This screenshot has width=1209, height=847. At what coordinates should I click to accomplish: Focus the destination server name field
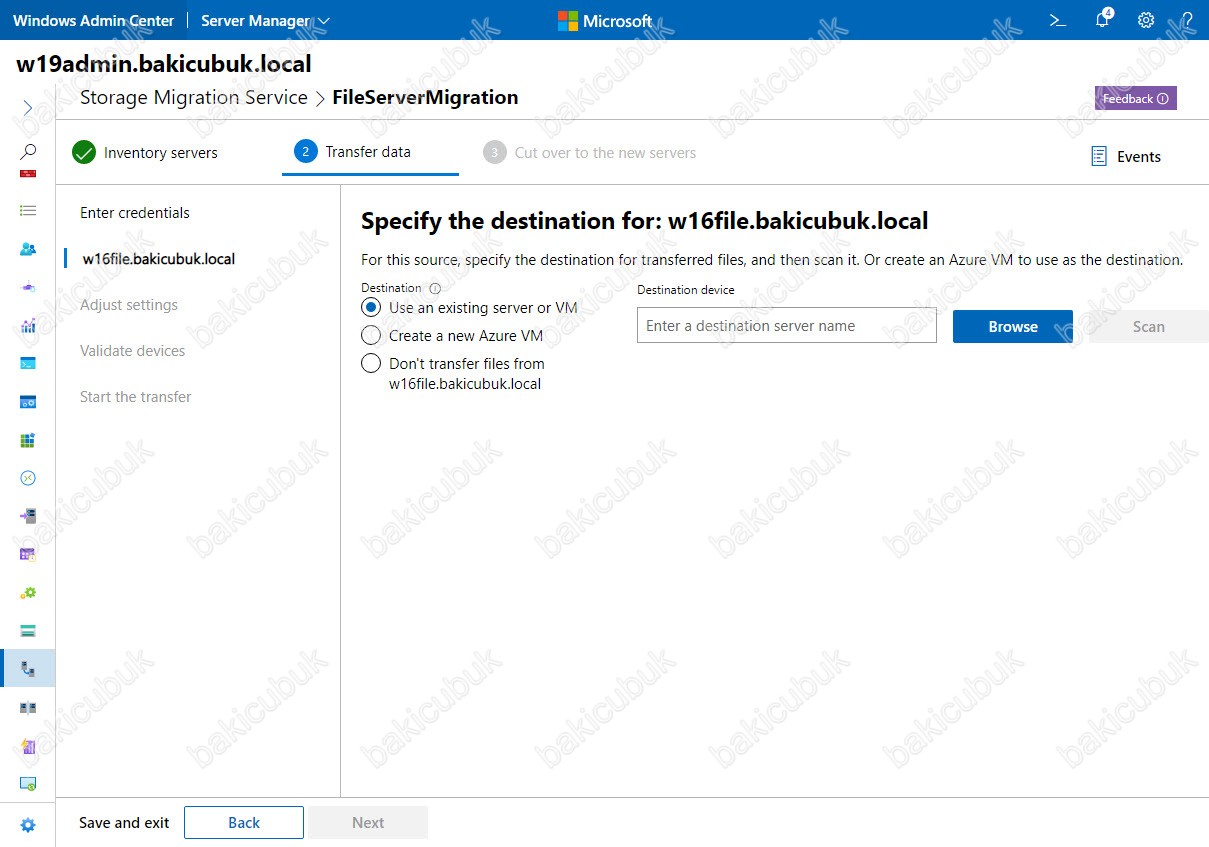(x=787, y=326)
